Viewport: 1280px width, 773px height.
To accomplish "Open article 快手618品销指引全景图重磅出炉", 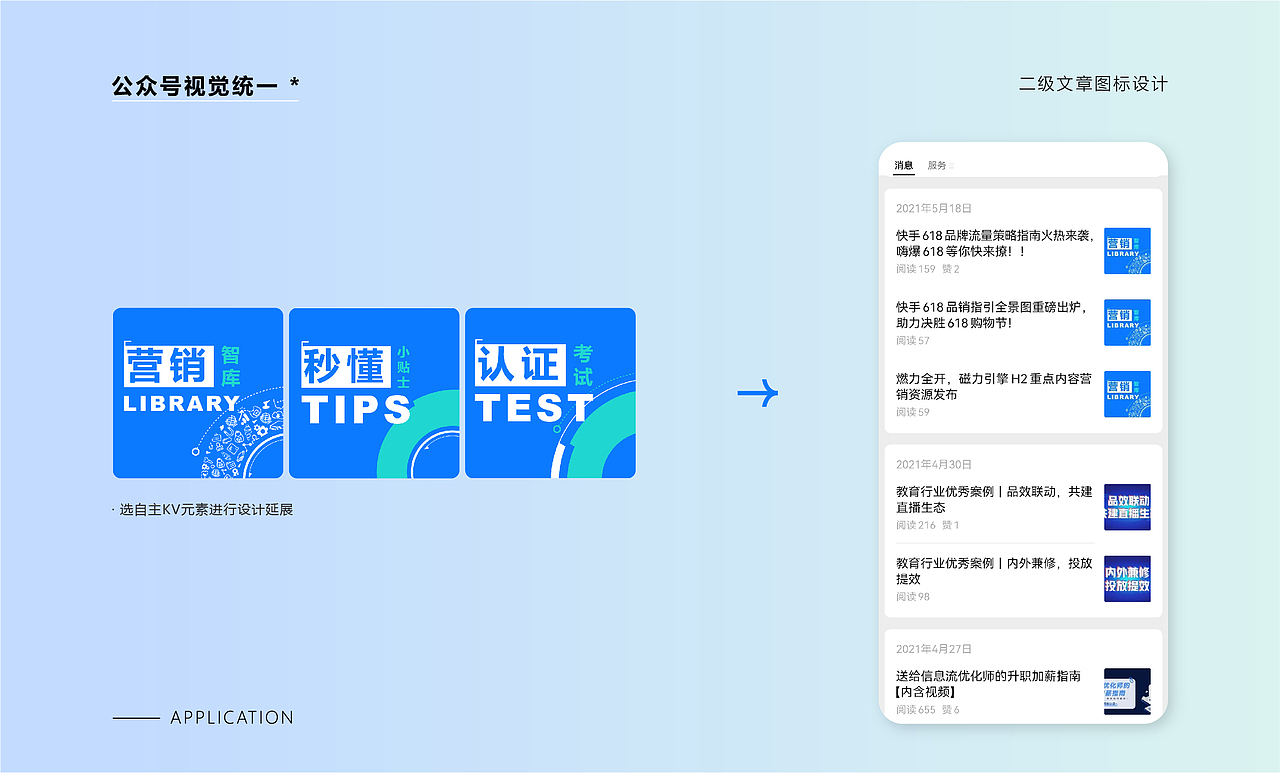I will [x=994, y=315].
